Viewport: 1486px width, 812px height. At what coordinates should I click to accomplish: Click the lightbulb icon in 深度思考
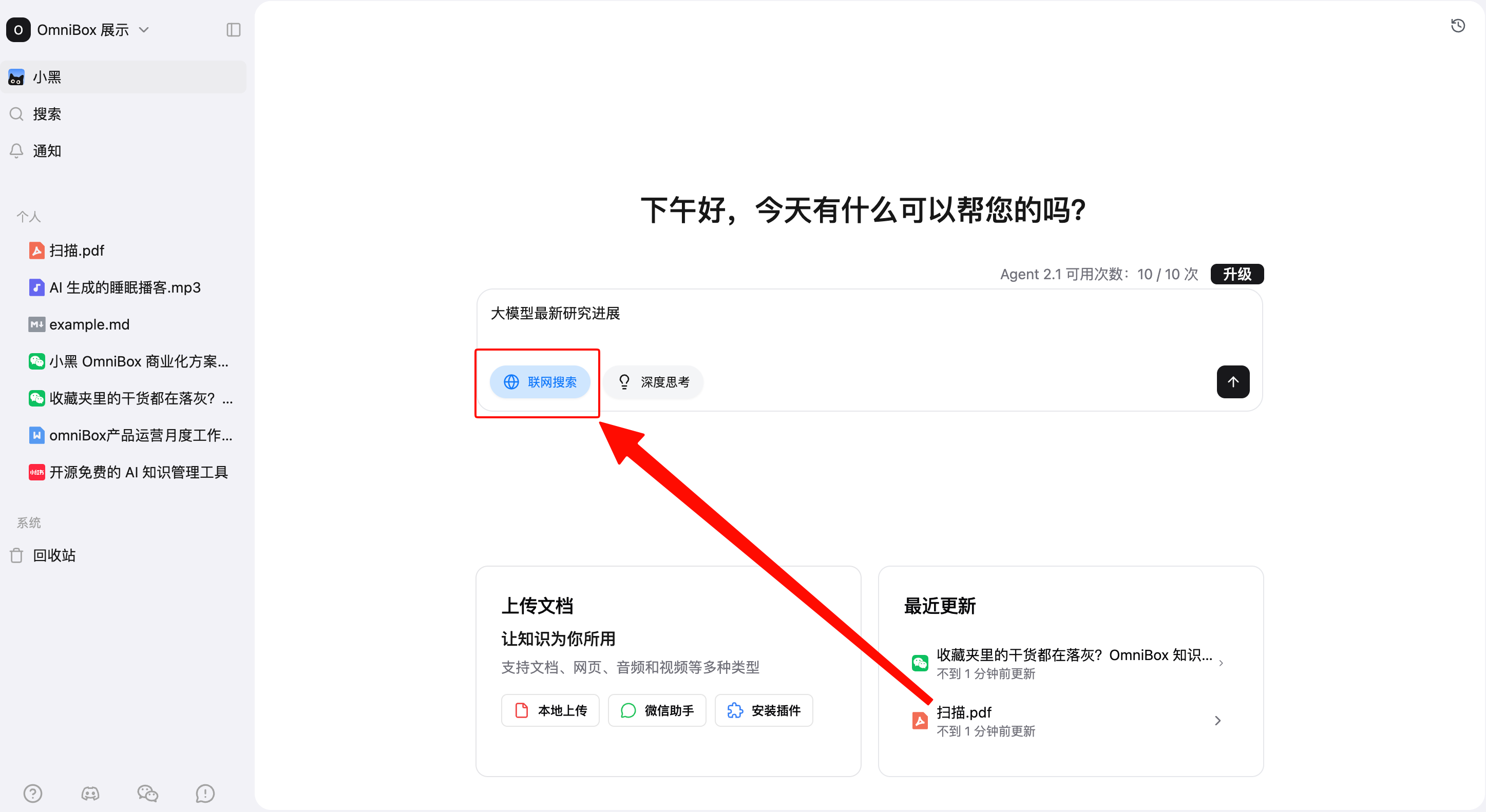(x=624, y=382)
